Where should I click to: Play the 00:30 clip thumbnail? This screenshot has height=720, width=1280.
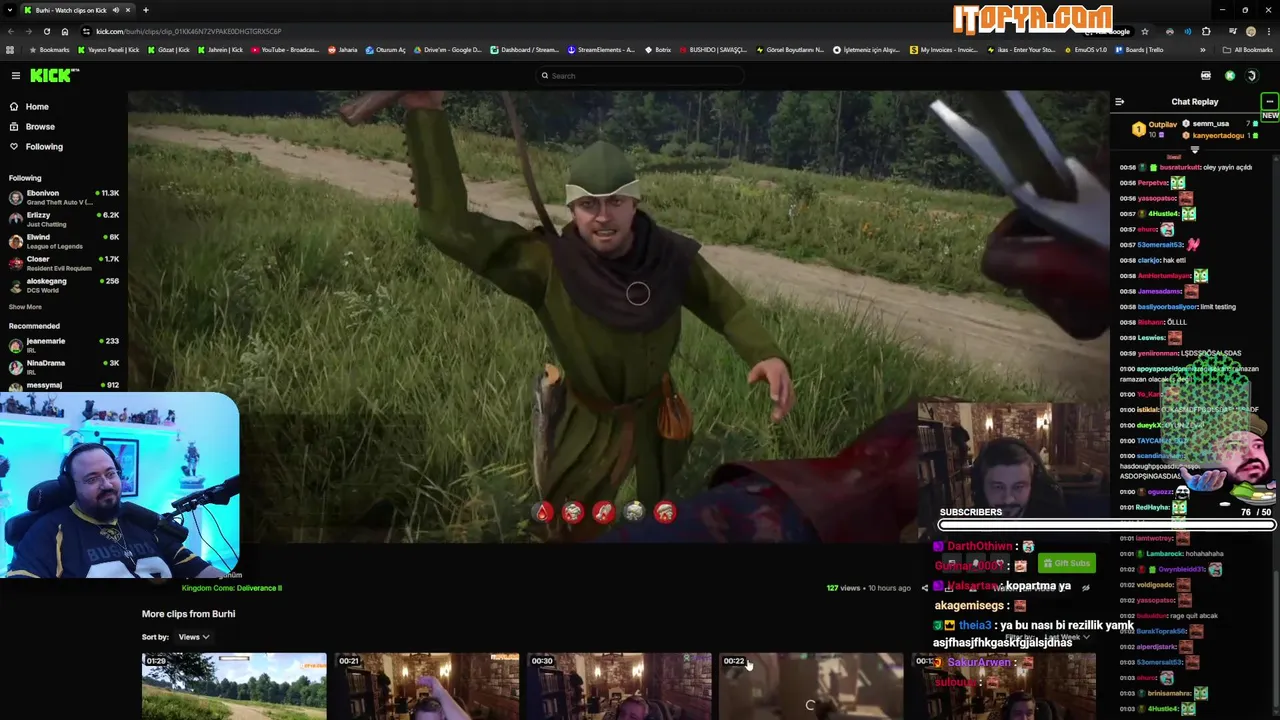click(620, 686)
